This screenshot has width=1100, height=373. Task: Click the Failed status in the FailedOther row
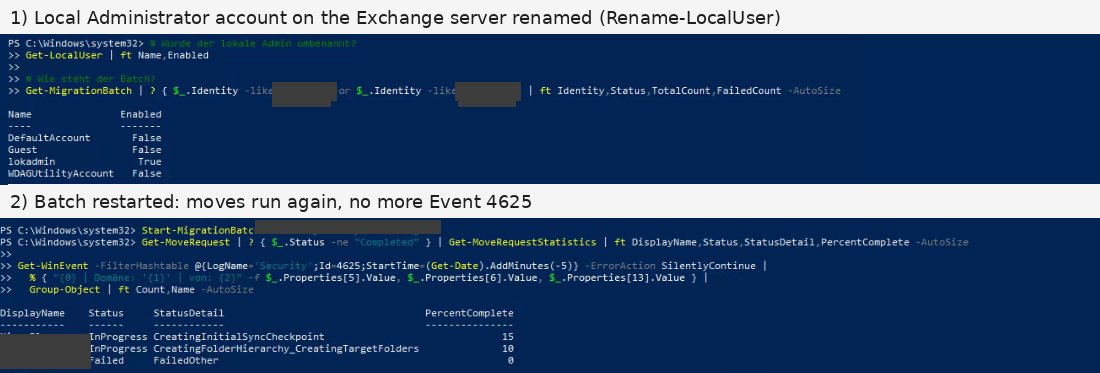[106, 361]
